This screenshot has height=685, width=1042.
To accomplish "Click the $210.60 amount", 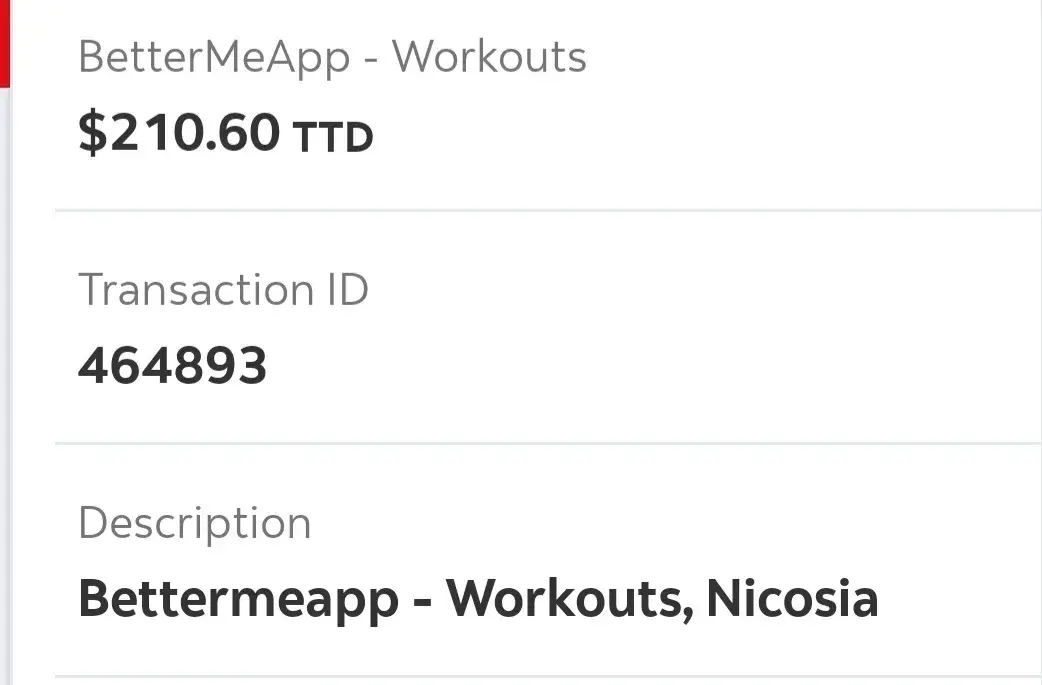I will [x=179, y=132].
